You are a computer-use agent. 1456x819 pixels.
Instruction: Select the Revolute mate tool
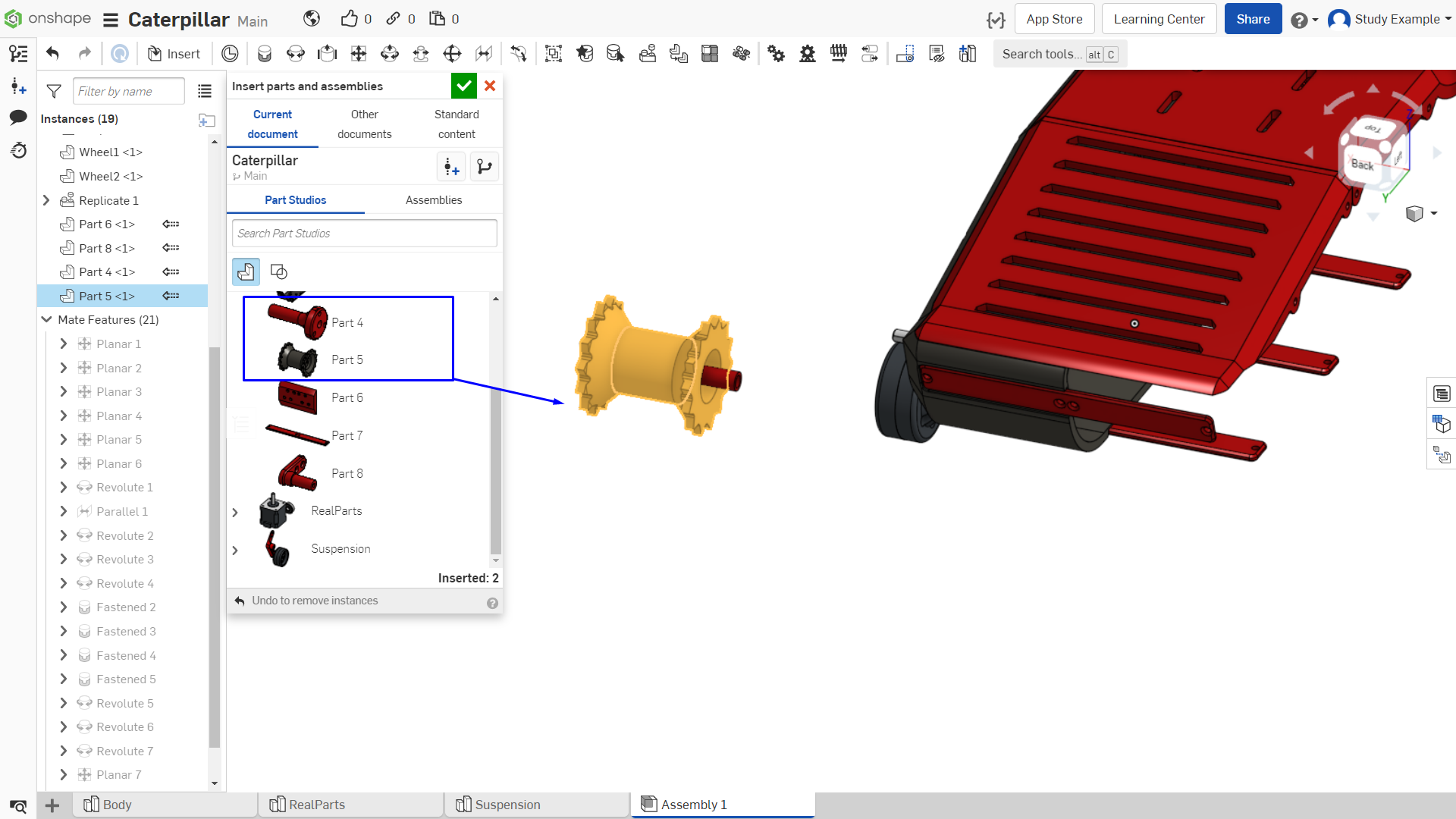pyautogui.click(x=296, y=54)
